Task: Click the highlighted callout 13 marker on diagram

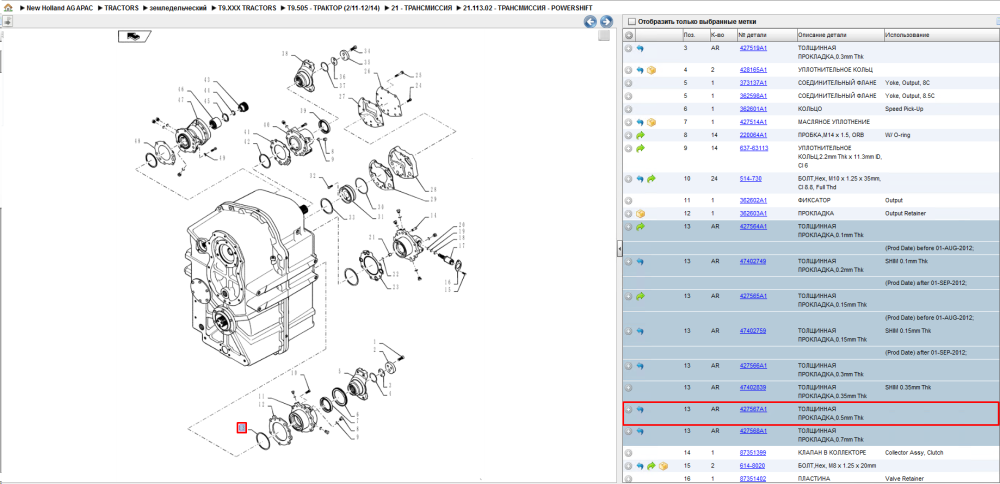Action: tap(242, 428)
